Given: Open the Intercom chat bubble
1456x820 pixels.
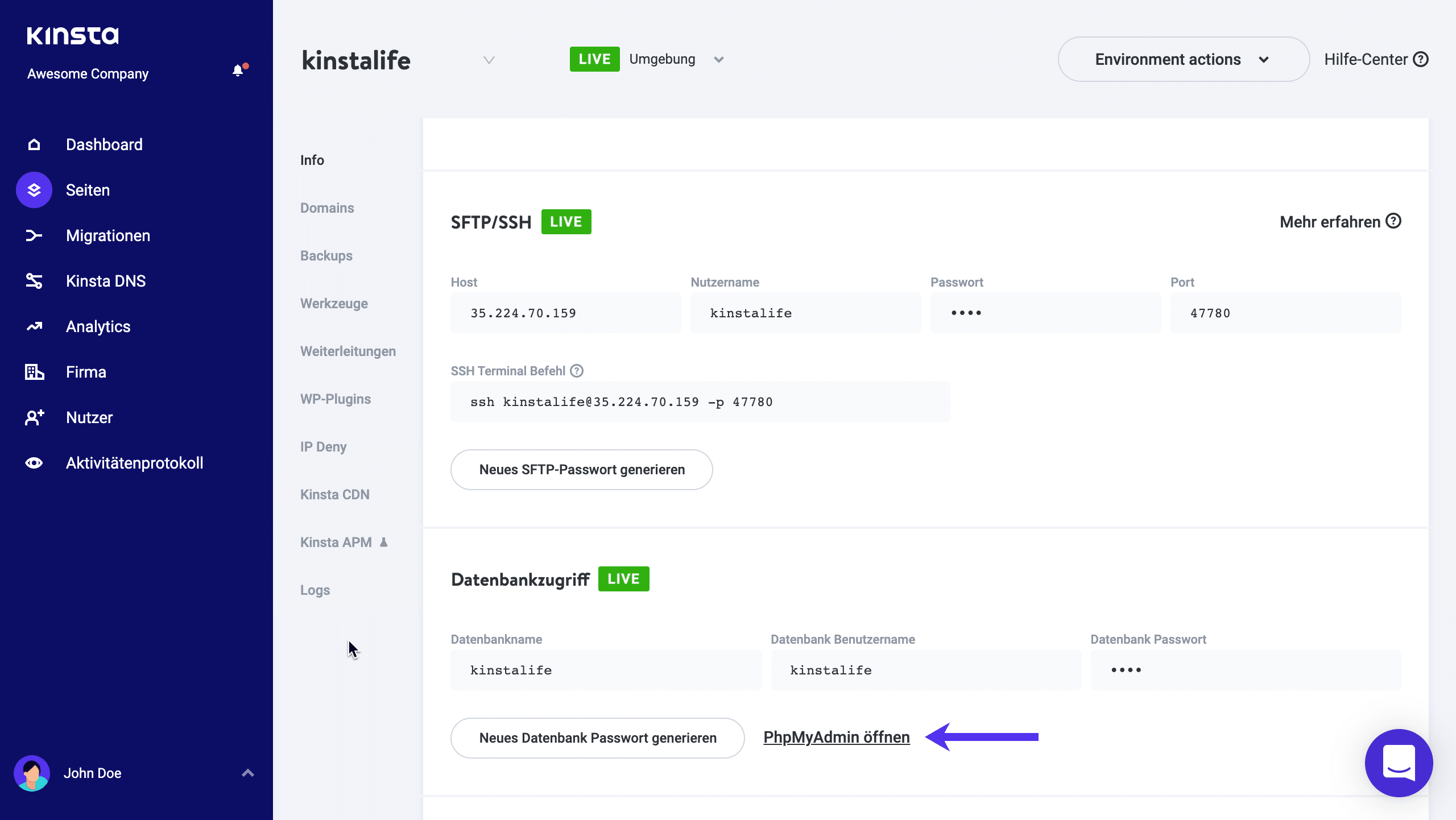Looking at the screenshot, I should coord(1399,763).
